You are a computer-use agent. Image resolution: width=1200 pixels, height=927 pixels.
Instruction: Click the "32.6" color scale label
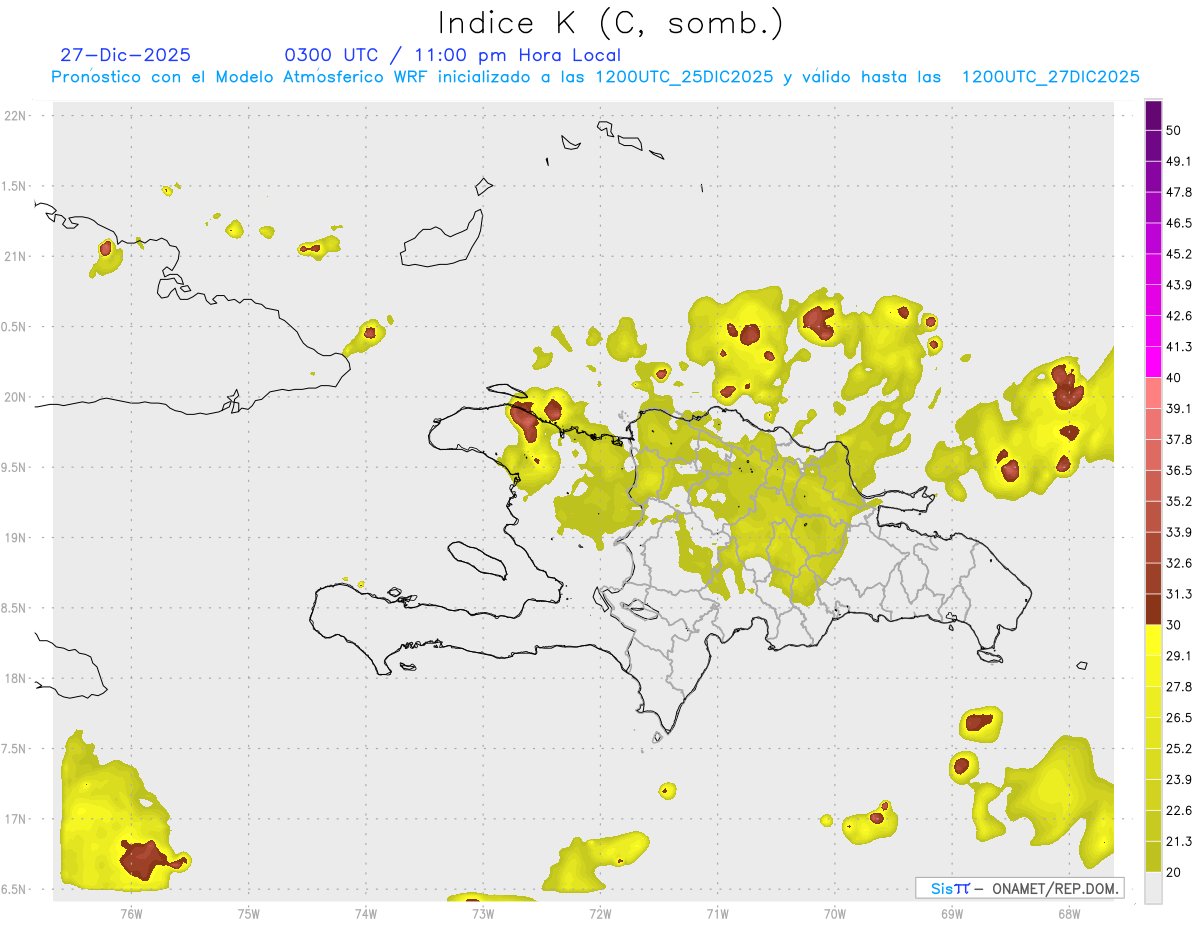pyautogui.click(x=1179, y=563)
